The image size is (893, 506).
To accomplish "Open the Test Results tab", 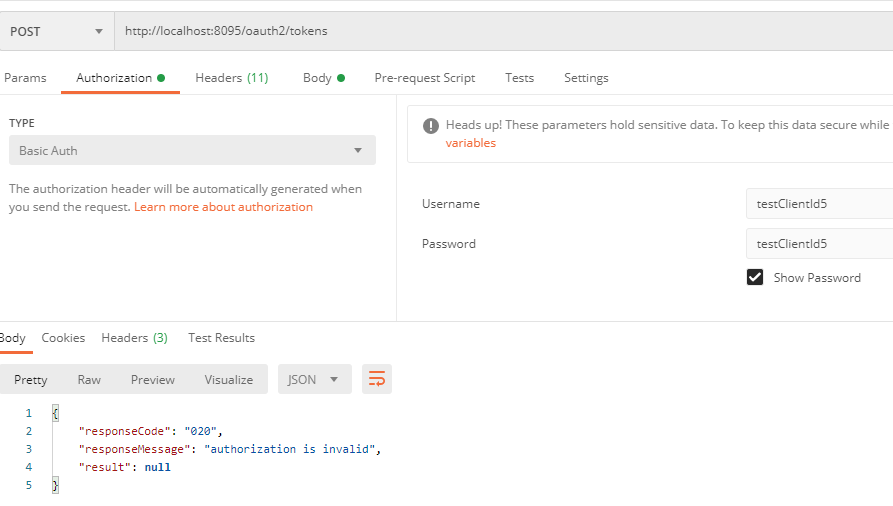I will [221, 338].
